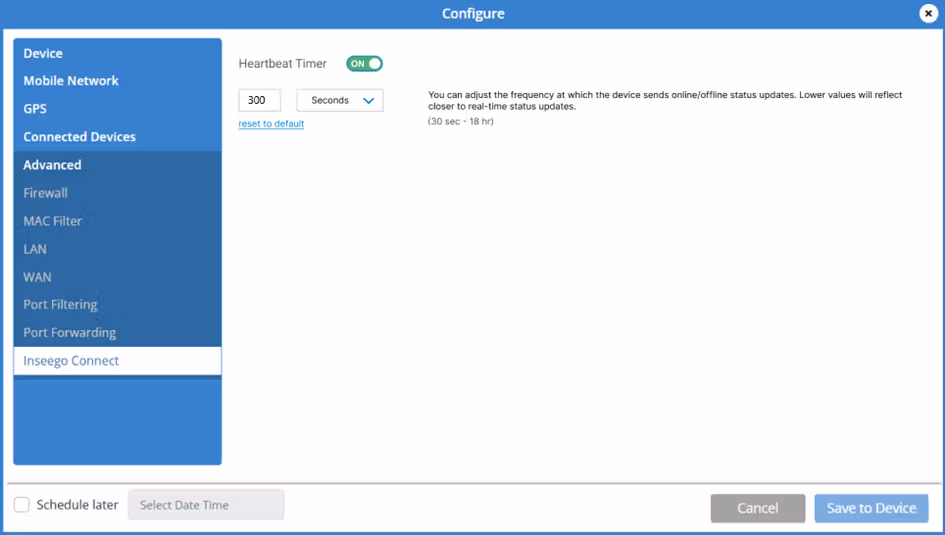This screenshot has height=535, width=945.
Task: Cancel the configuration changes
Action: [758, 508]
